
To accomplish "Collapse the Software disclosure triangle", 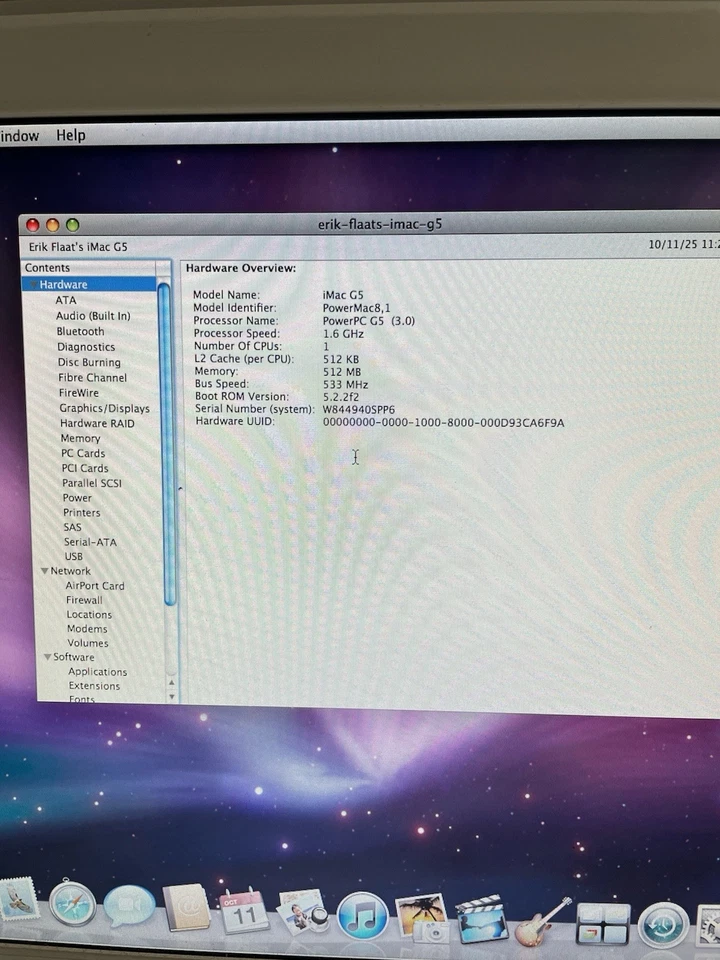I will (48, 657).
